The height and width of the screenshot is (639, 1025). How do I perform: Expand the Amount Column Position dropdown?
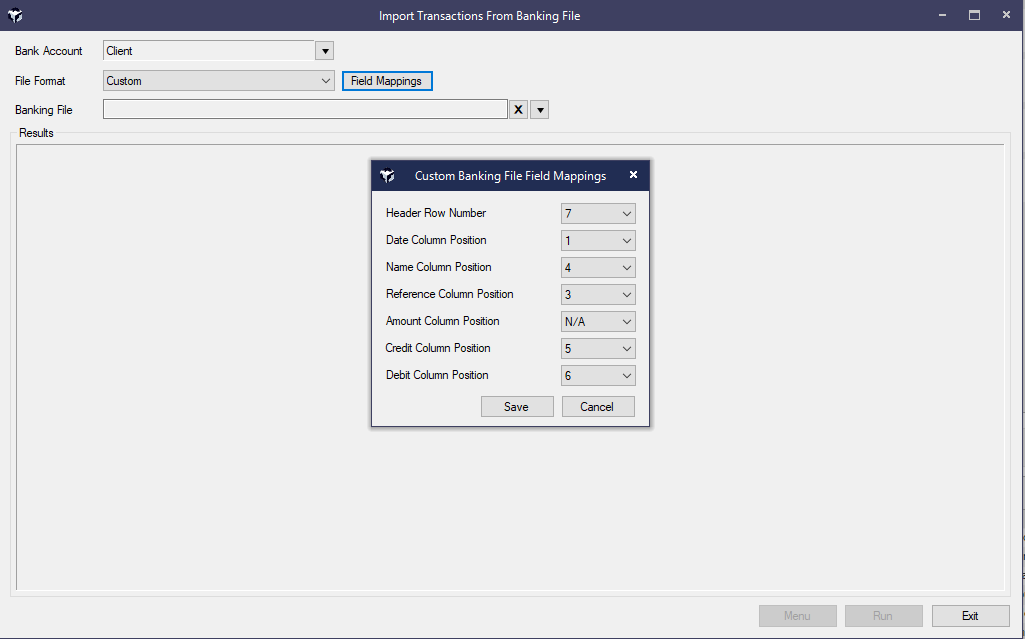point(598,322)
